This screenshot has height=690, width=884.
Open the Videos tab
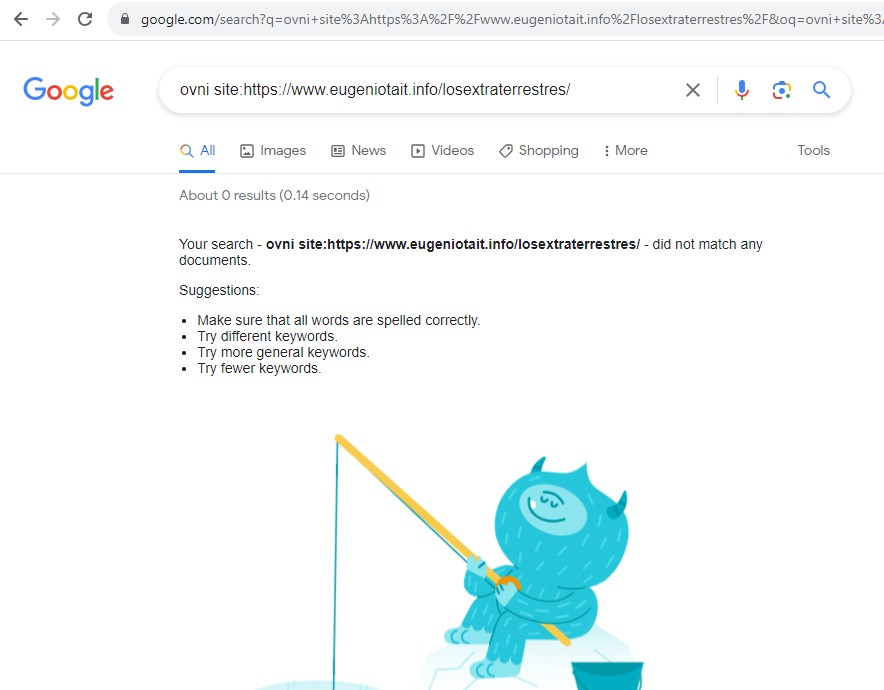coord(443,151)
